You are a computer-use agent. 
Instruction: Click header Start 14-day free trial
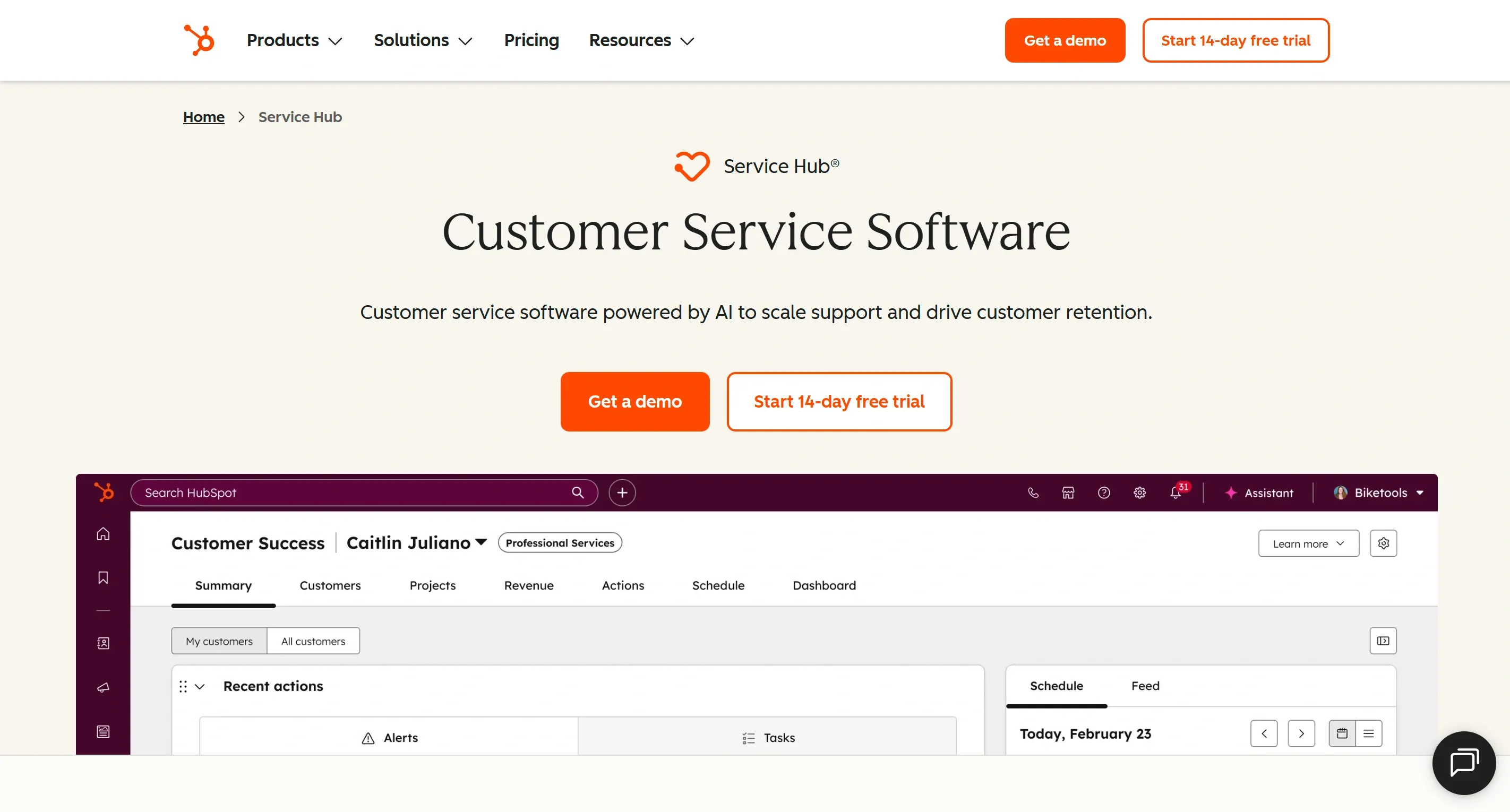pos(1236,40)
